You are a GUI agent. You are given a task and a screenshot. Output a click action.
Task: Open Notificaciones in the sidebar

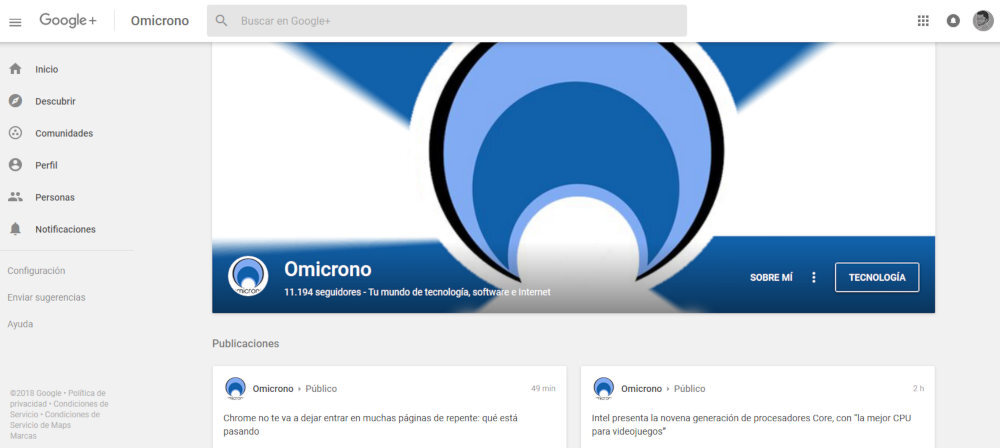click(66, 228)
